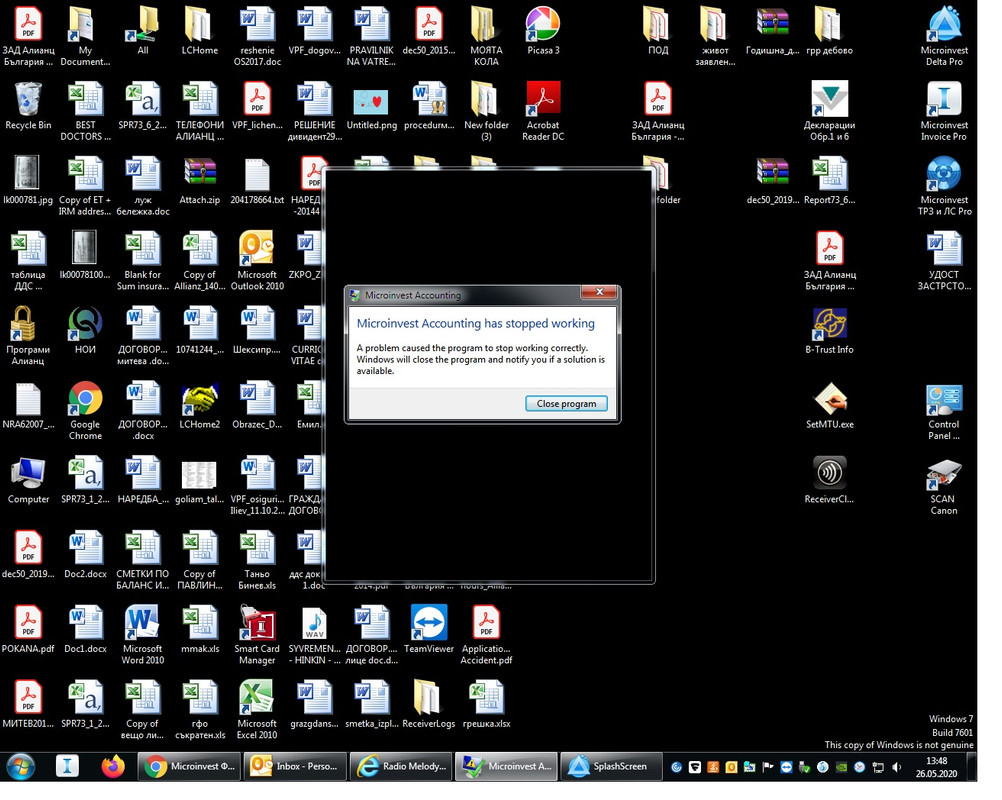Image resolution: width=1002 pixels, height=800 pixels.
Task: Select the ReceiverLogs folder
Action: point(429,704)
